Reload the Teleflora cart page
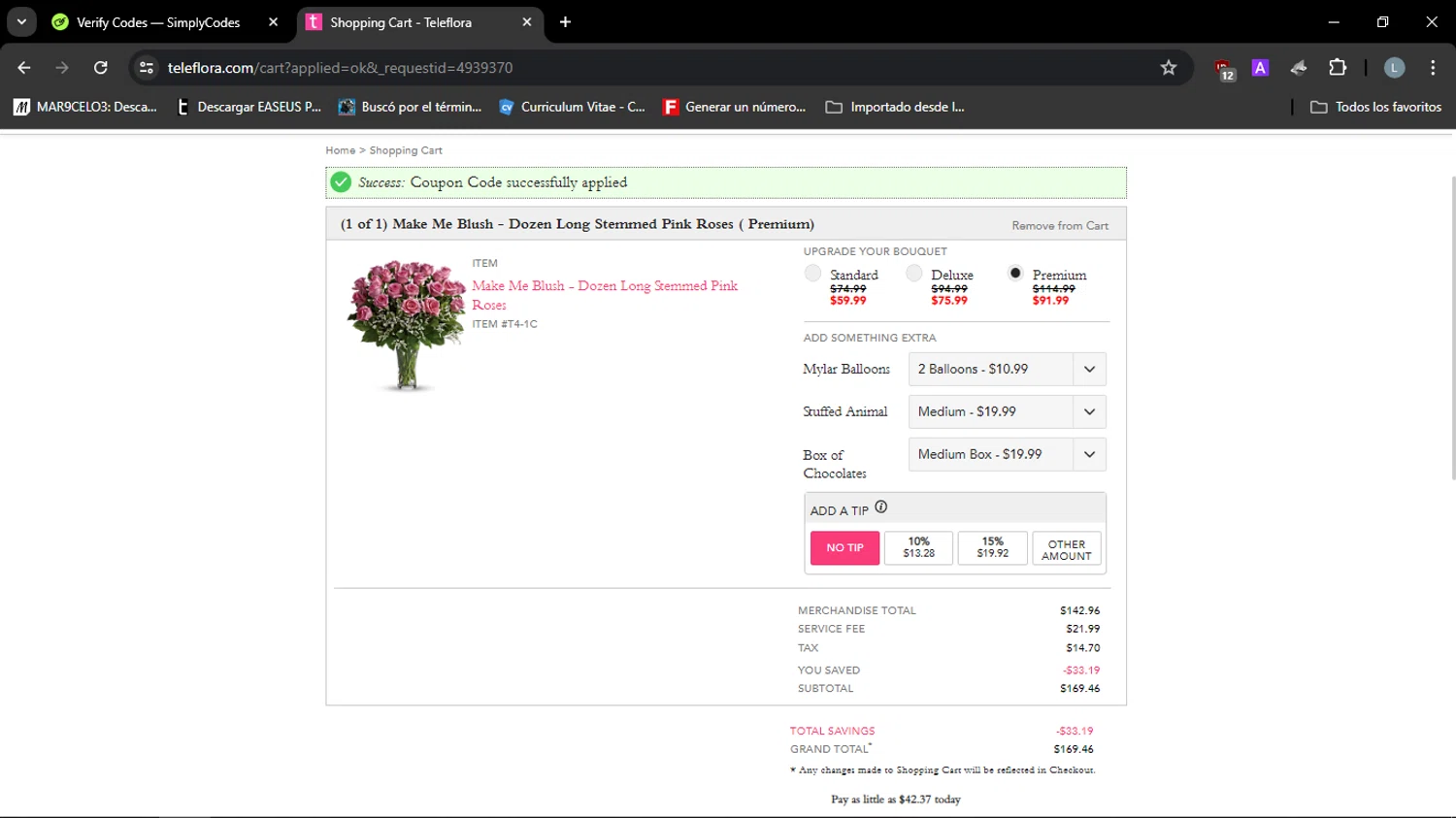Screen dimensions: 1456x818 (x=100, y=68)
